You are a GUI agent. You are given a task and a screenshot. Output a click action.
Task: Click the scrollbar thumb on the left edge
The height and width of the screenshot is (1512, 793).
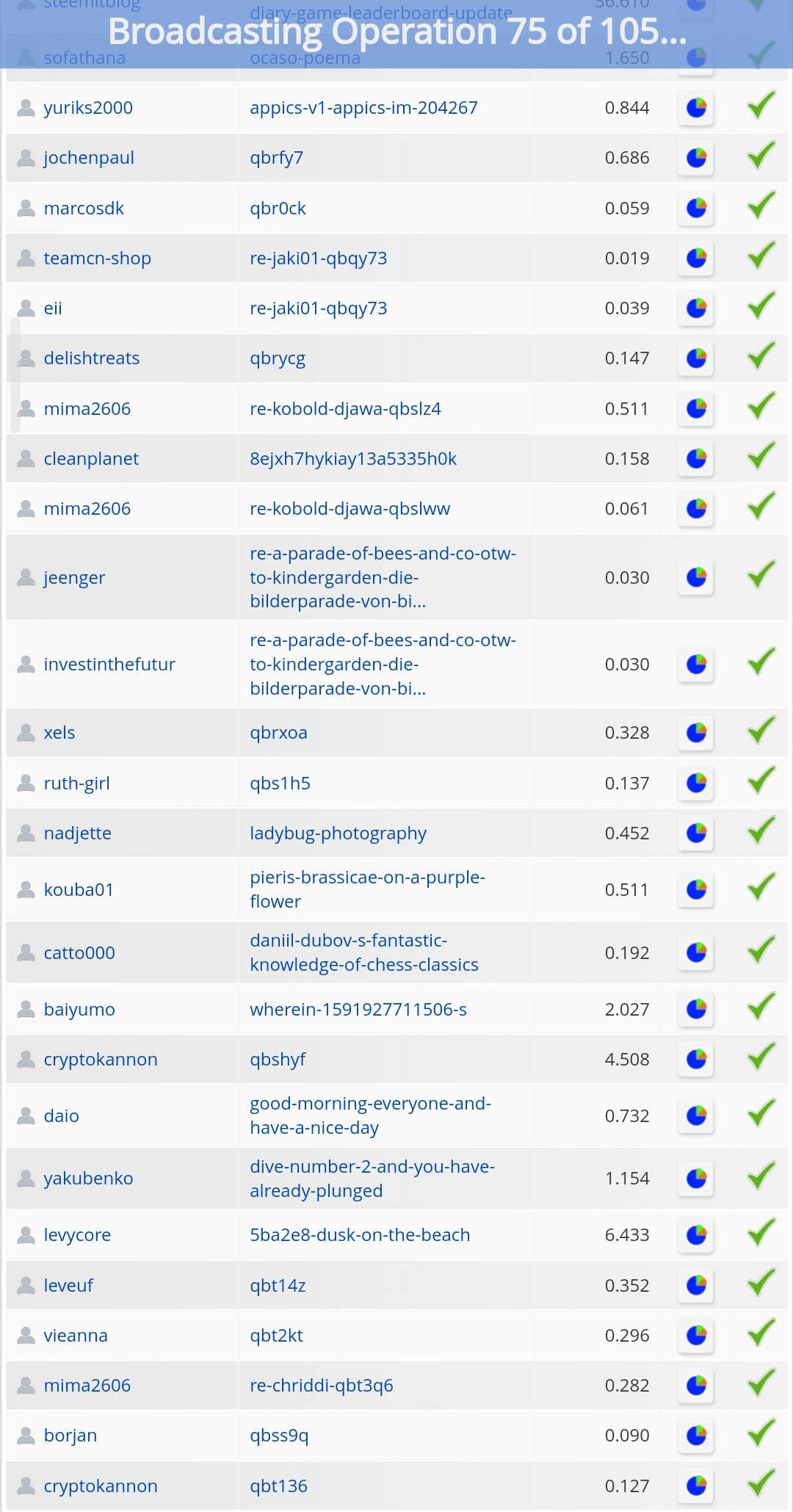(15, 375)
